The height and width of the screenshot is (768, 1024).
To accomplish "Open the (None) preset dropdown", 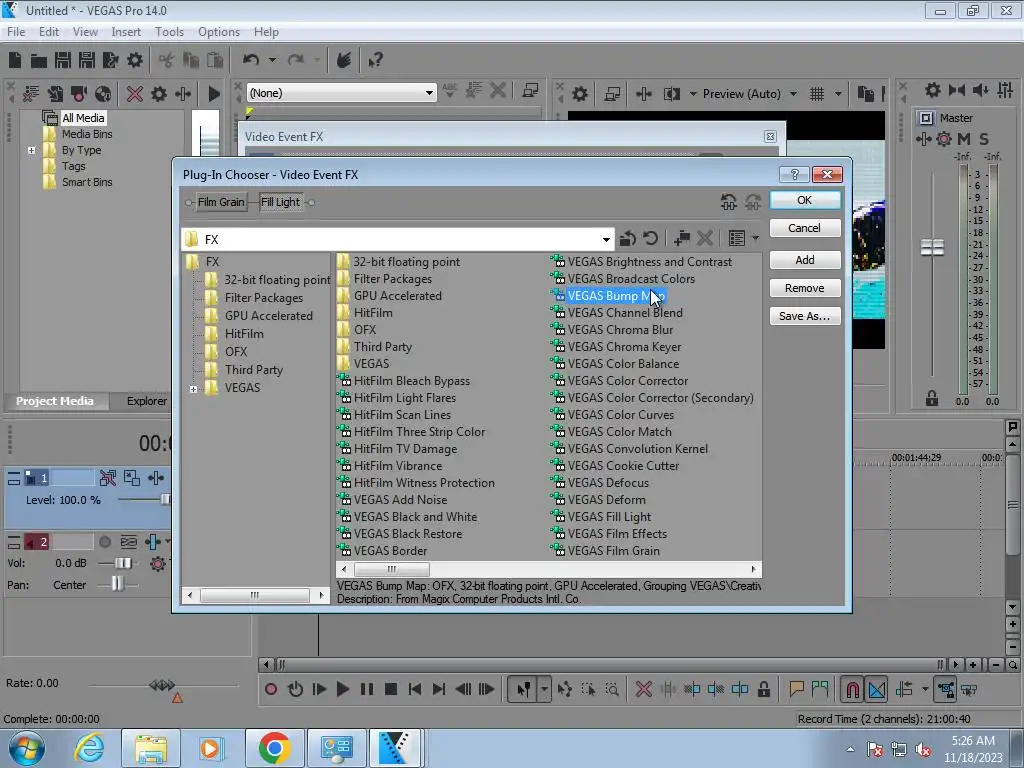I will click(428, 93).
